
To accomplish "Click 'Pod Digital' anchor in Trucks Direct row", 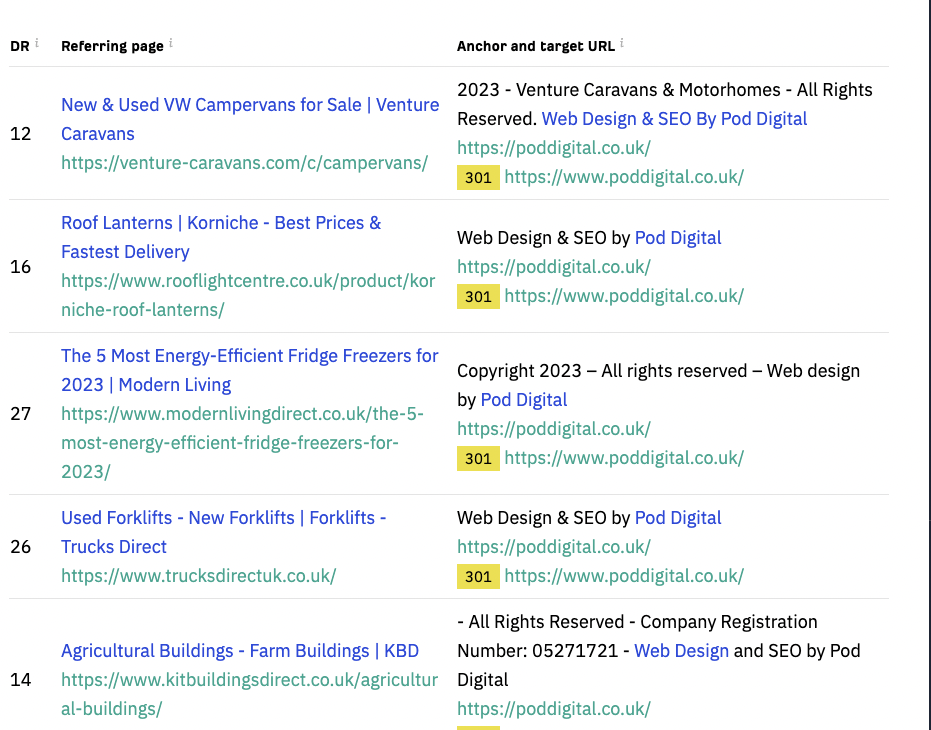I will coord(678,518).
